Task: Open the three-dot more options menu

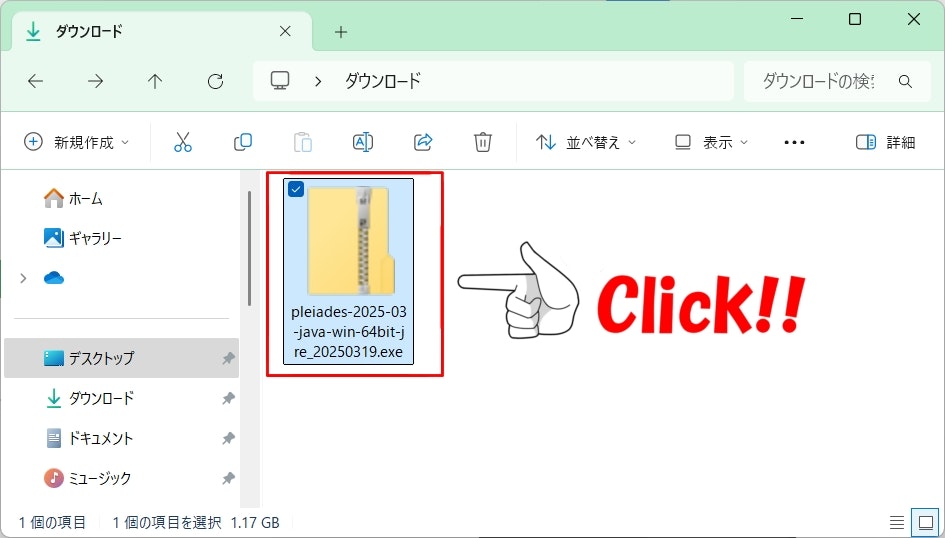Action: click(794, 143)
